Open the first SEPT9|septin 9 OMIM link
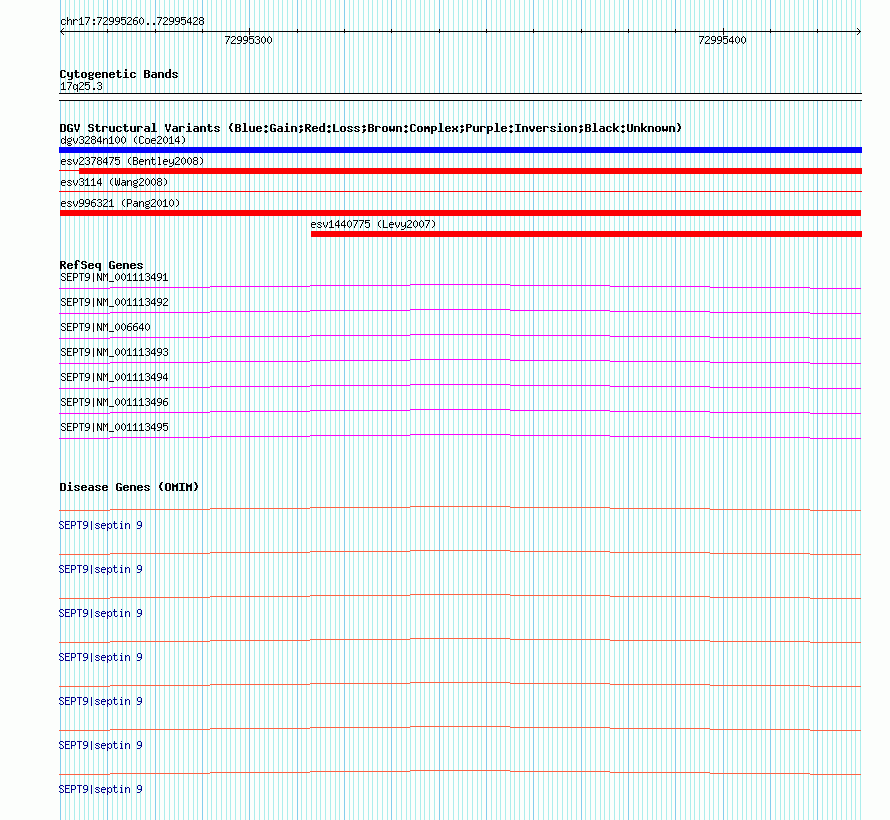The image size is (890, 820). (100, 525)
